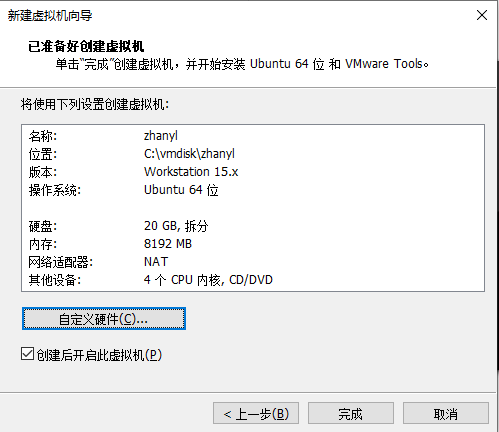
Task: Select the 内存 8192 MB row
Action: click(x=253, y=244)
